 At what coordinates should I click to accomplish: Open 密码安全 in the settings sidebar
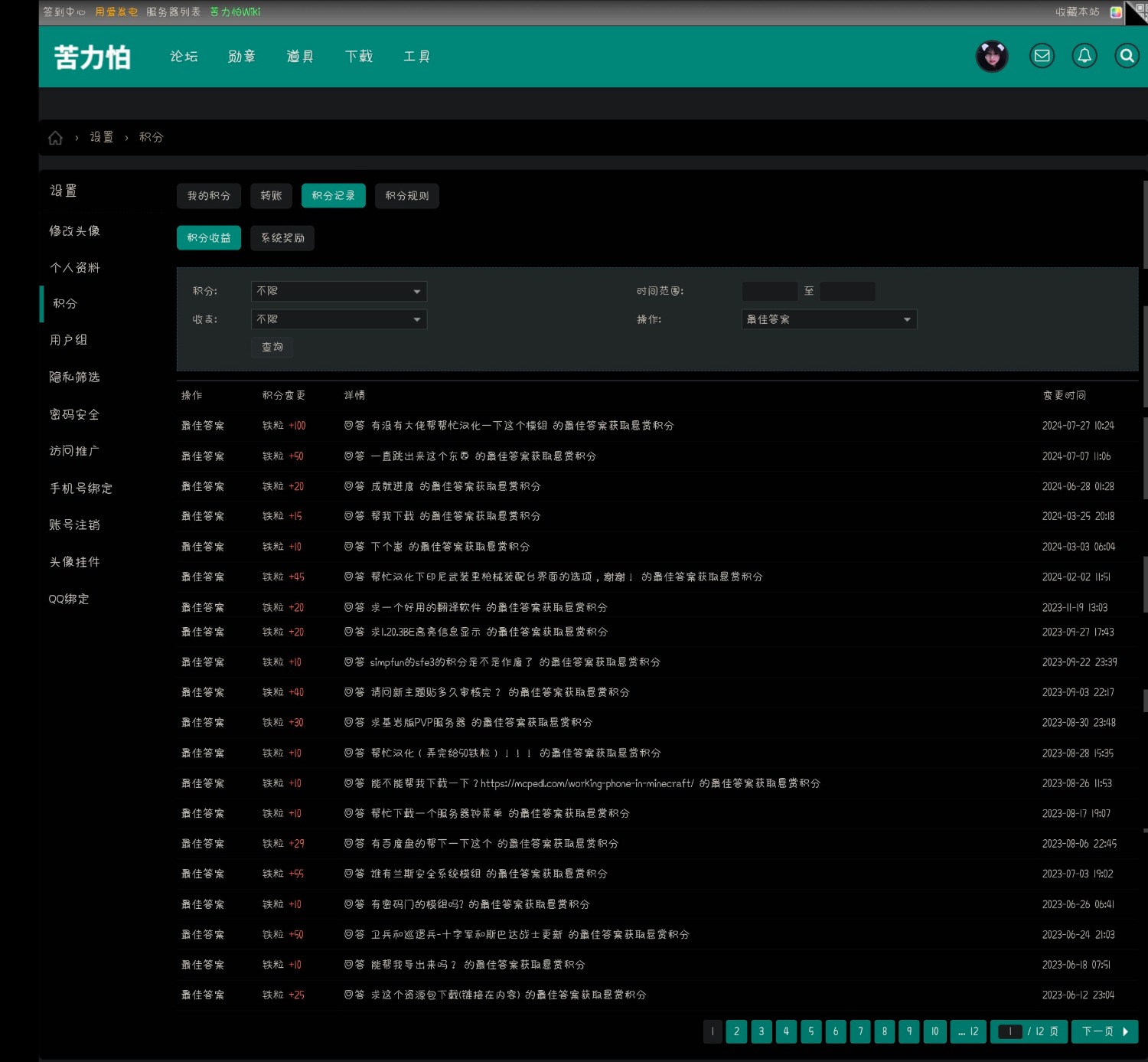(75, 415)
